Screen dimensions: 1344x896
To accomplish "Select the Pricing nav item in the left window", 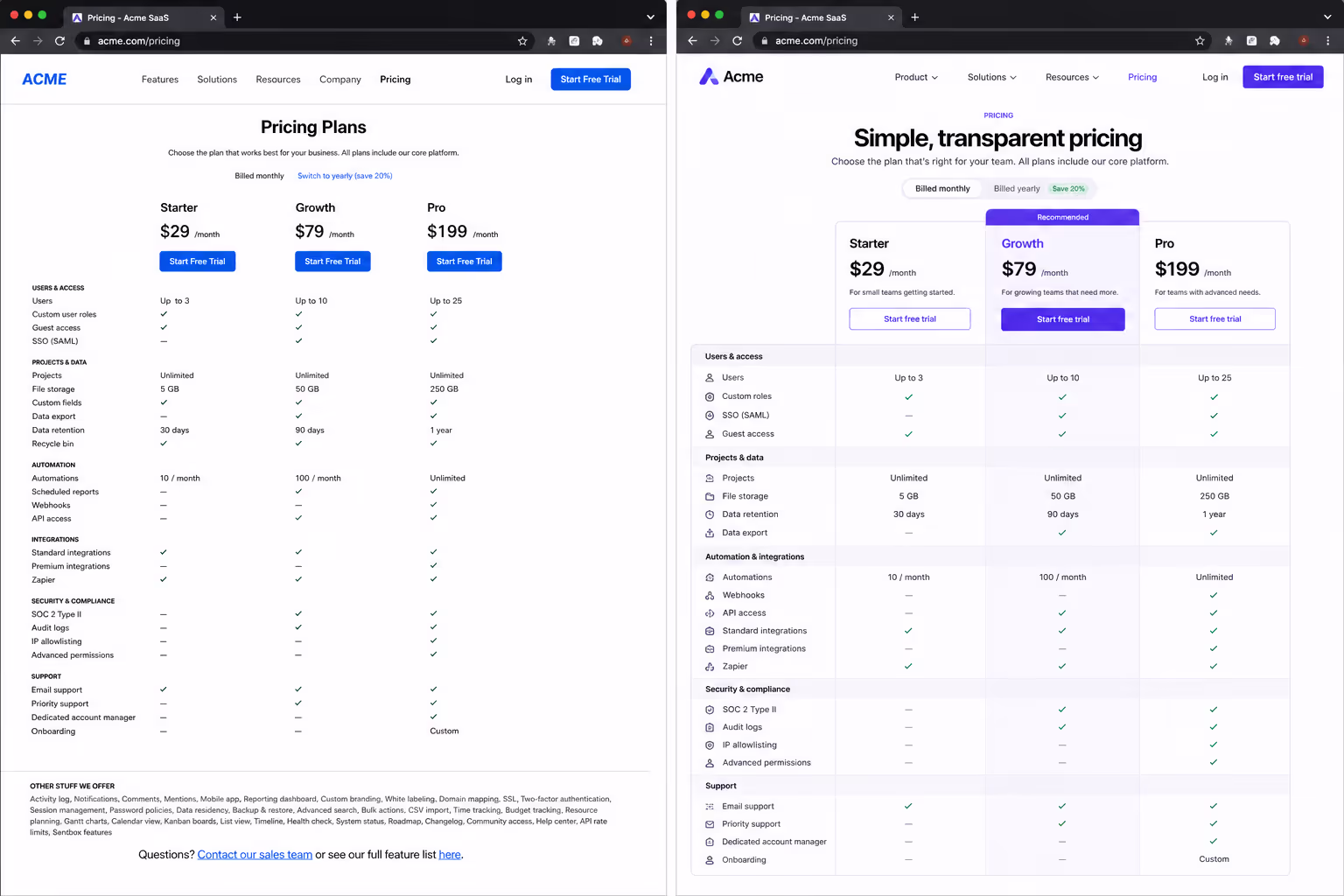I will point(395,80).
